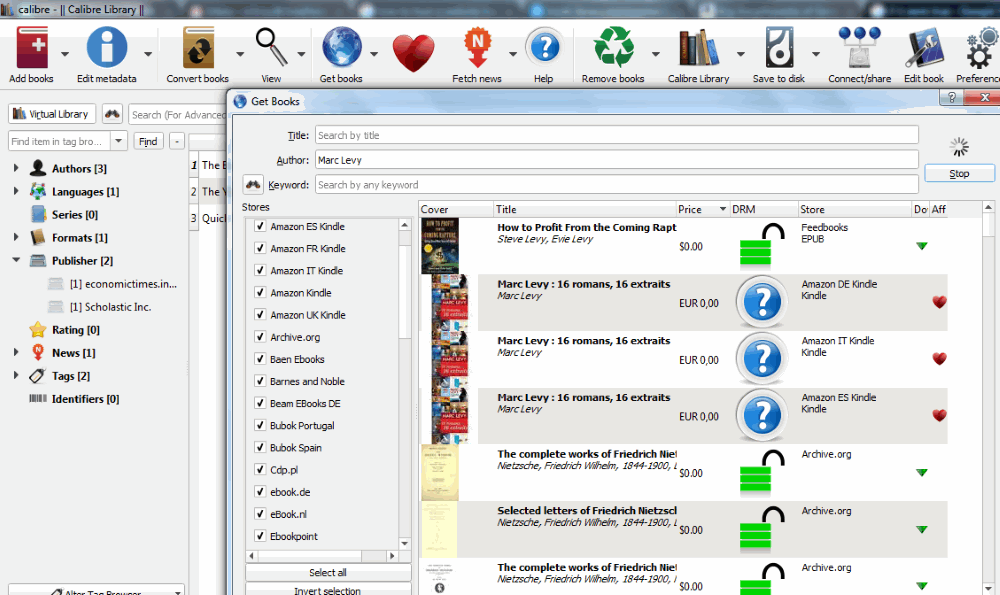The height and width of the screenshot is (595, 1000).
Task: Uncheck the Amazon FR Kindle store
Action: 260,248
